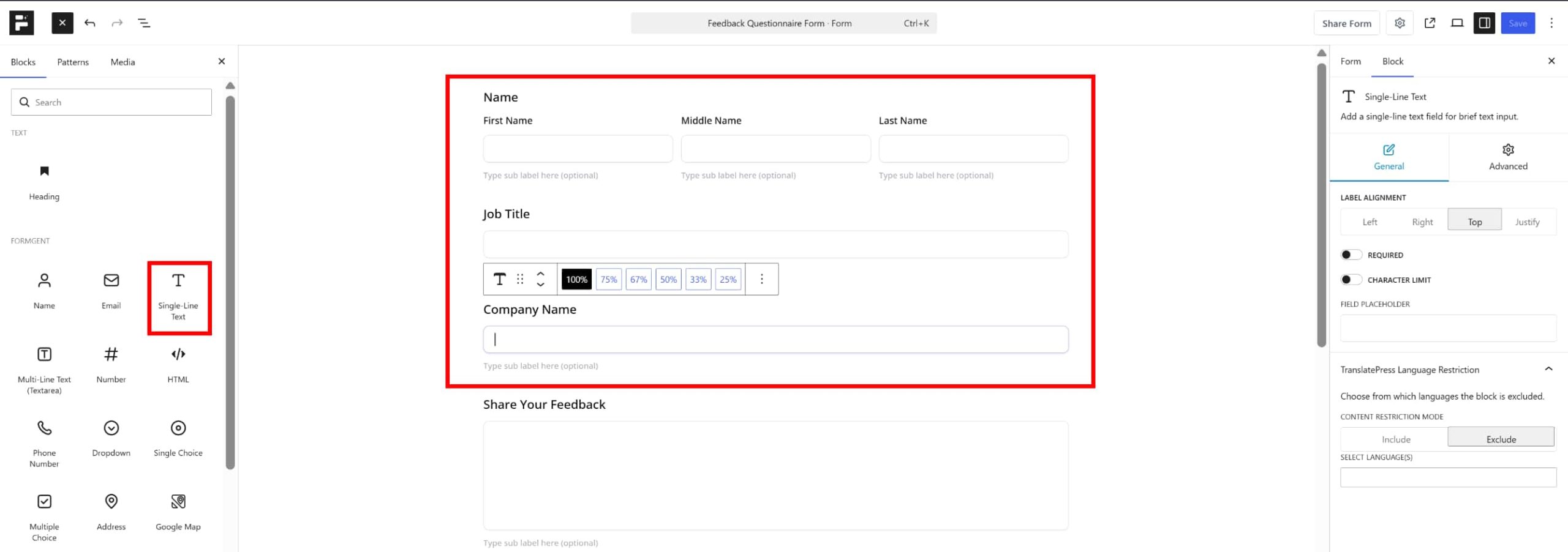Click the Share Your Feedback textarea
1568x552 pixels.
point(775,476)
